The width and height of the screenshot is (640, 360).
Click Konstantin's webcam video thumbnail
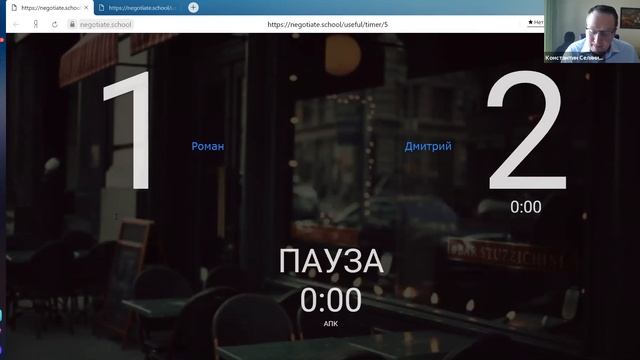[592, 31]
